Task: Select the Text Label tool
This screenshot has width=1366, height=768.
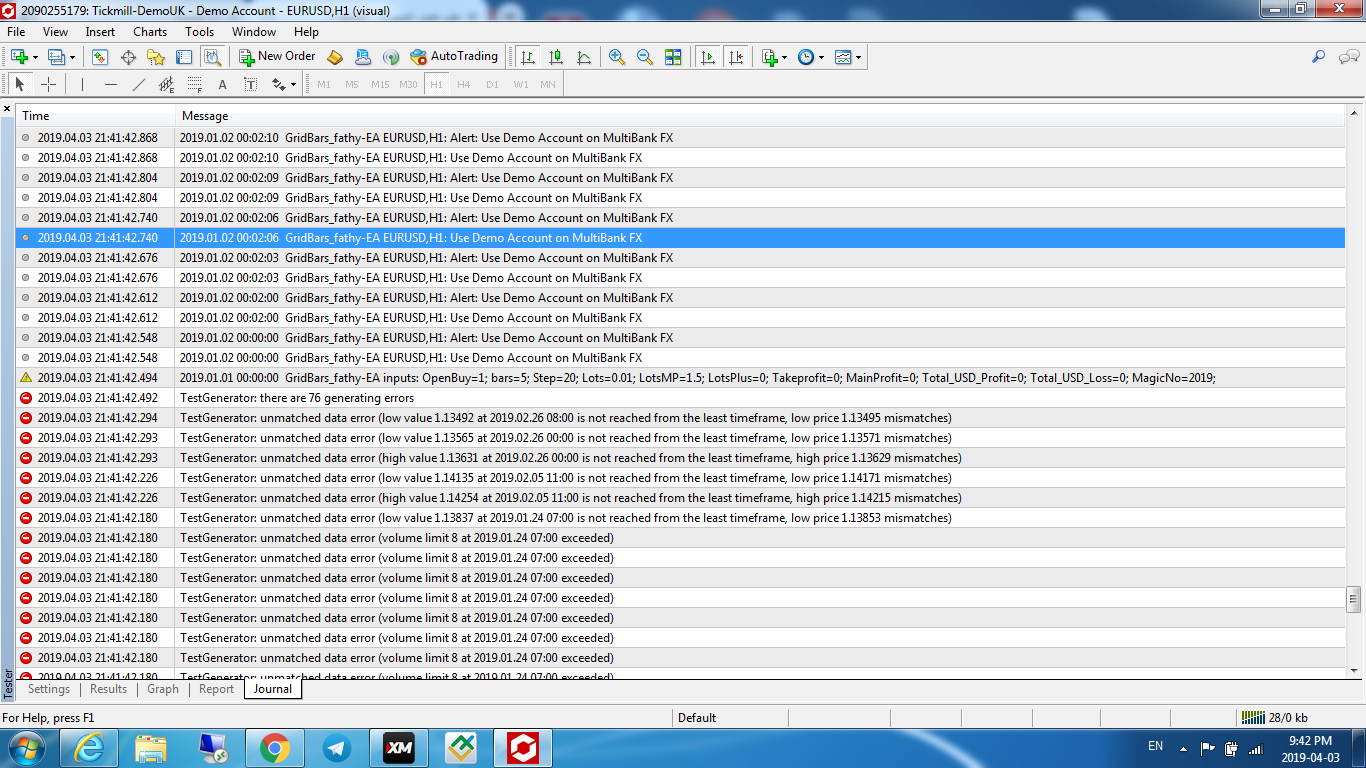Action: [x=250, y=85]
